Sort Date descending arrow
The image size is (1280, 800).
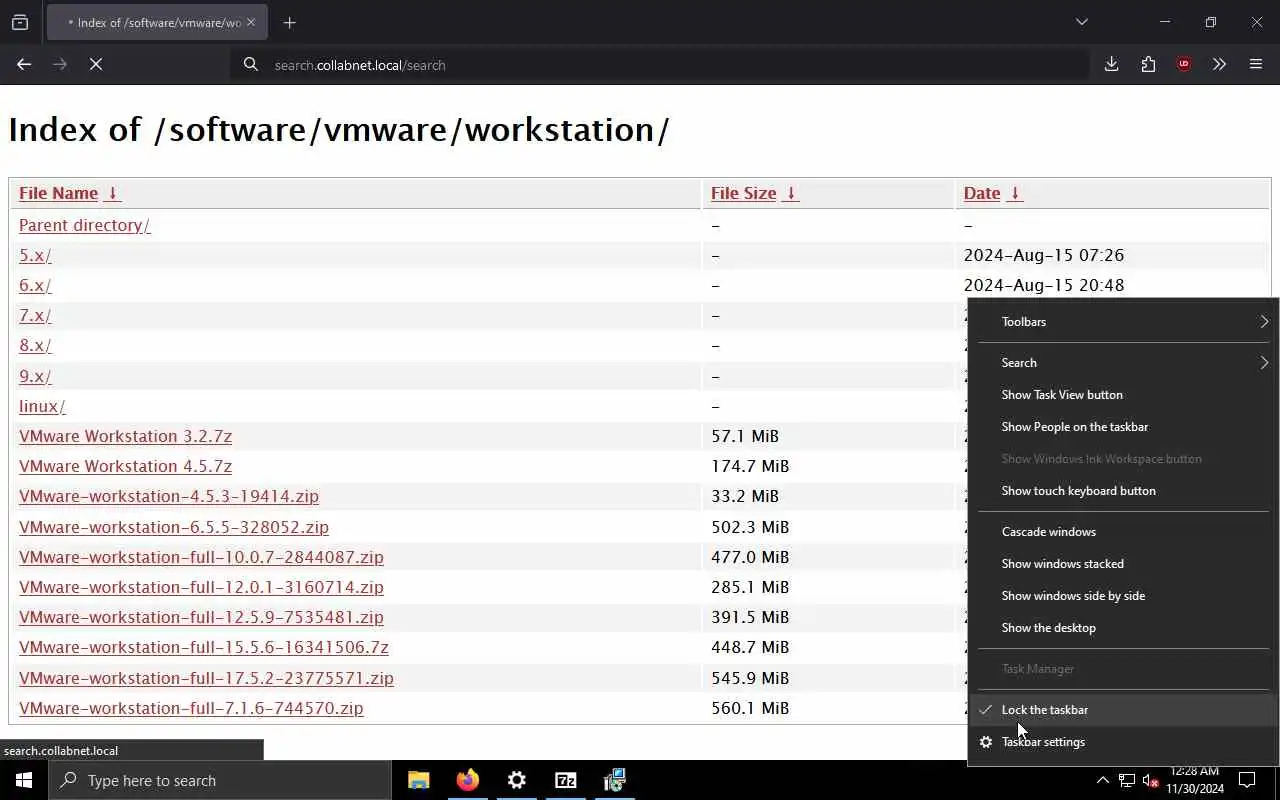click(x=1014, y=193)
